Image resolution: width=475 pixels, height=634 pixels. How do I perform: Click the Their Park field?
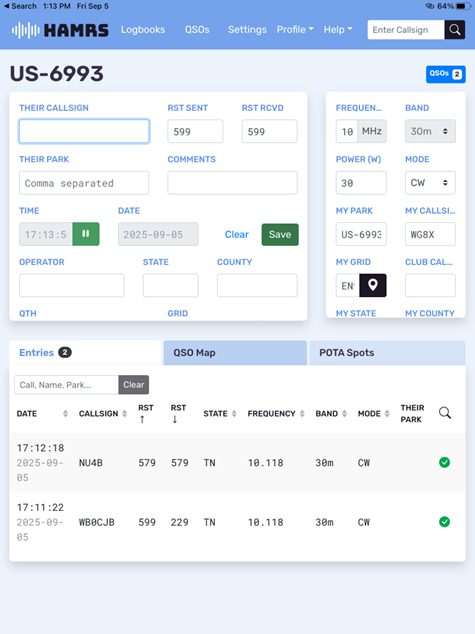(84, 182)
